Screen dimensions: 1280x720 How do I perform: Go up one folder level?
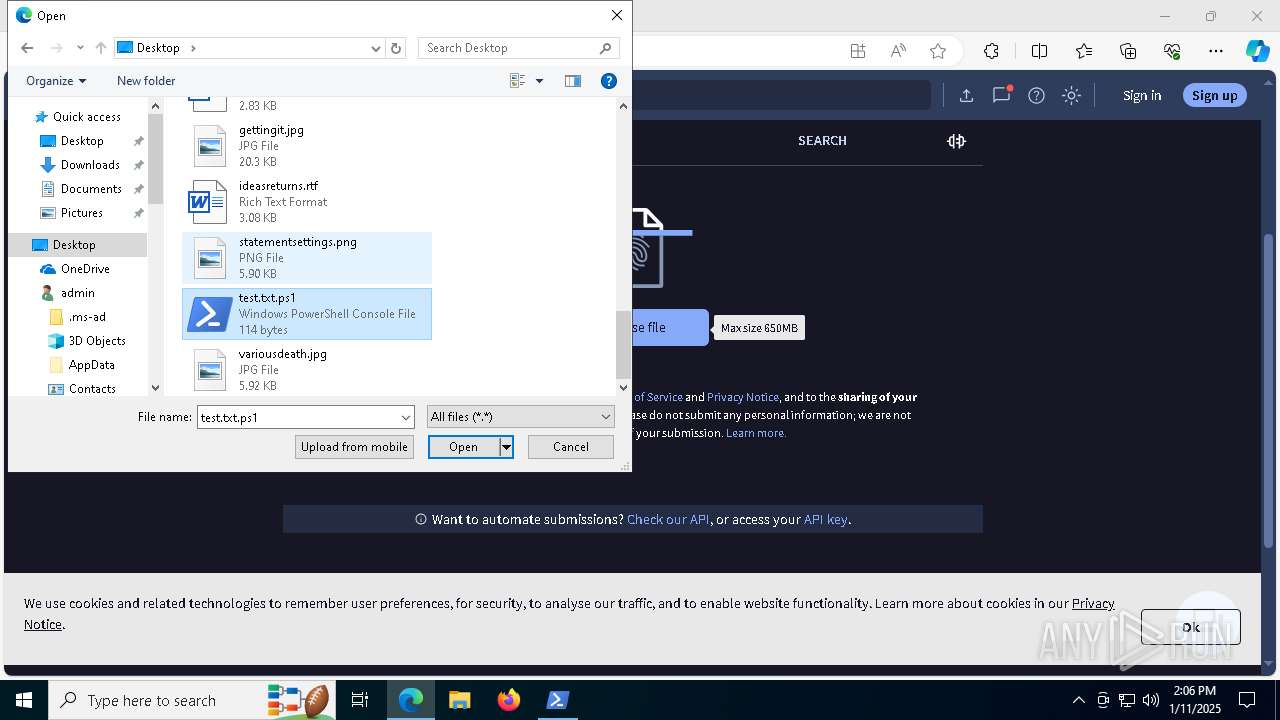[100, 48]
